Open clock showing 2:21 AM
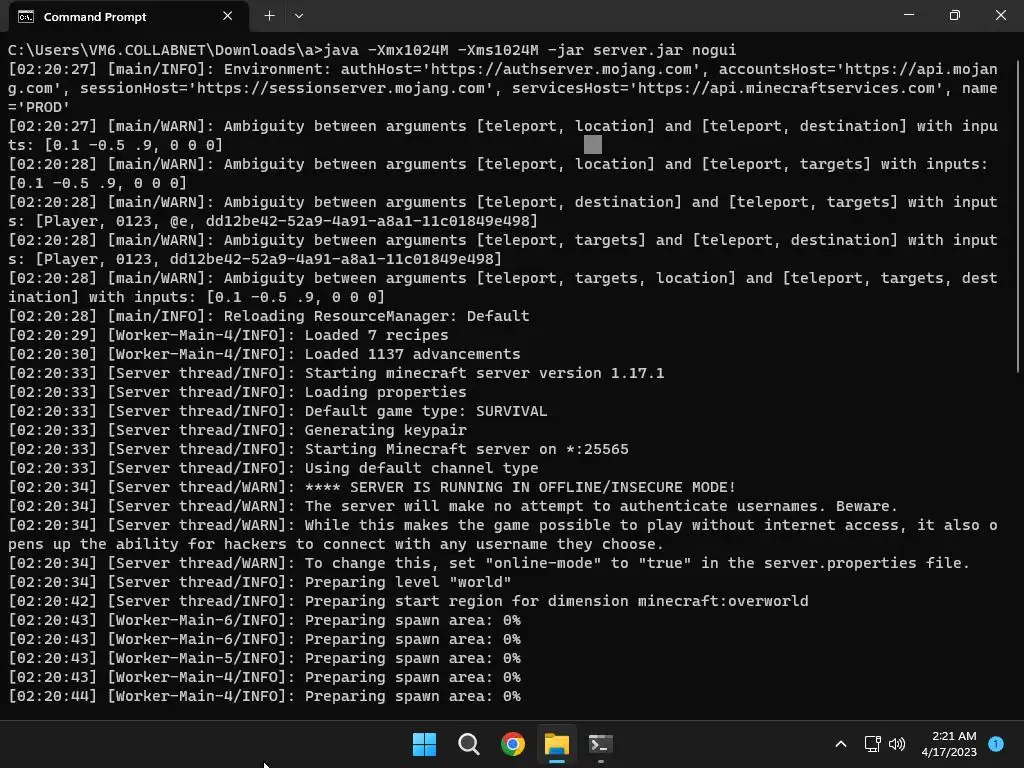Viewport: 1024px width, 768px height. (949, 744)
